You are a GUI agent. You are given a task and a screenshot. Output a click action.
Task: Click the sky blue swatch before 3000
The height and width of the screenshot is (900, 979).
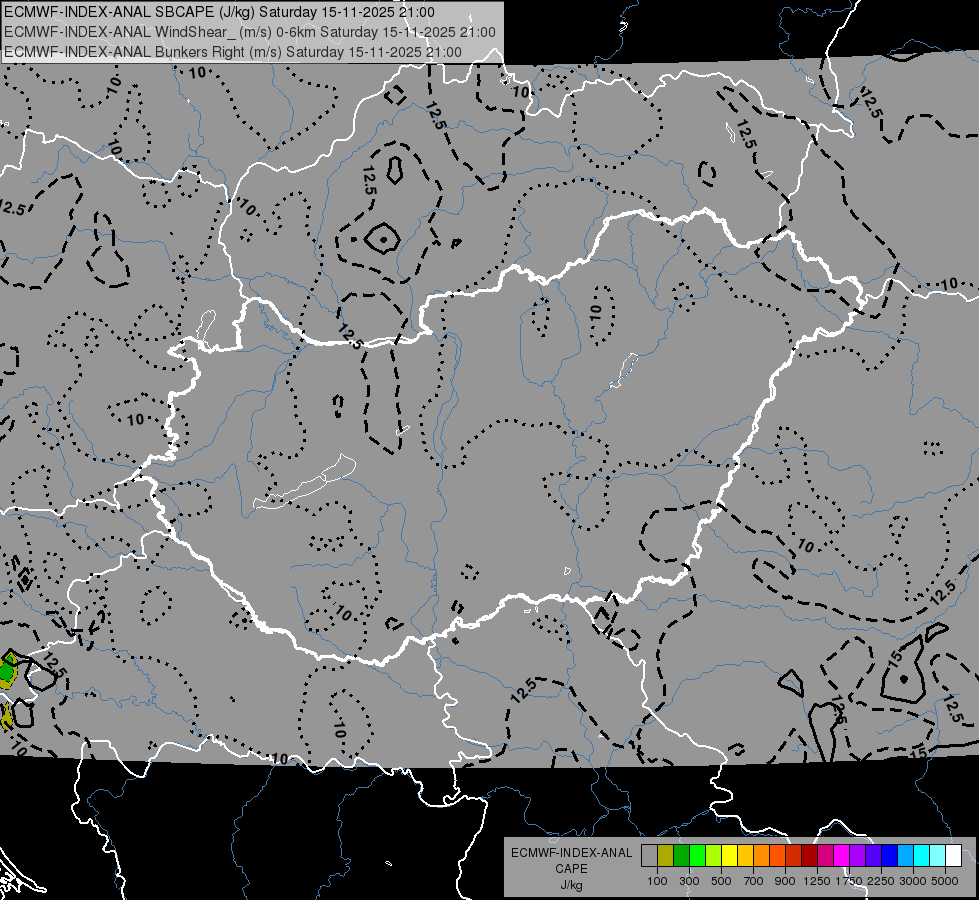(x=905, y=856)
